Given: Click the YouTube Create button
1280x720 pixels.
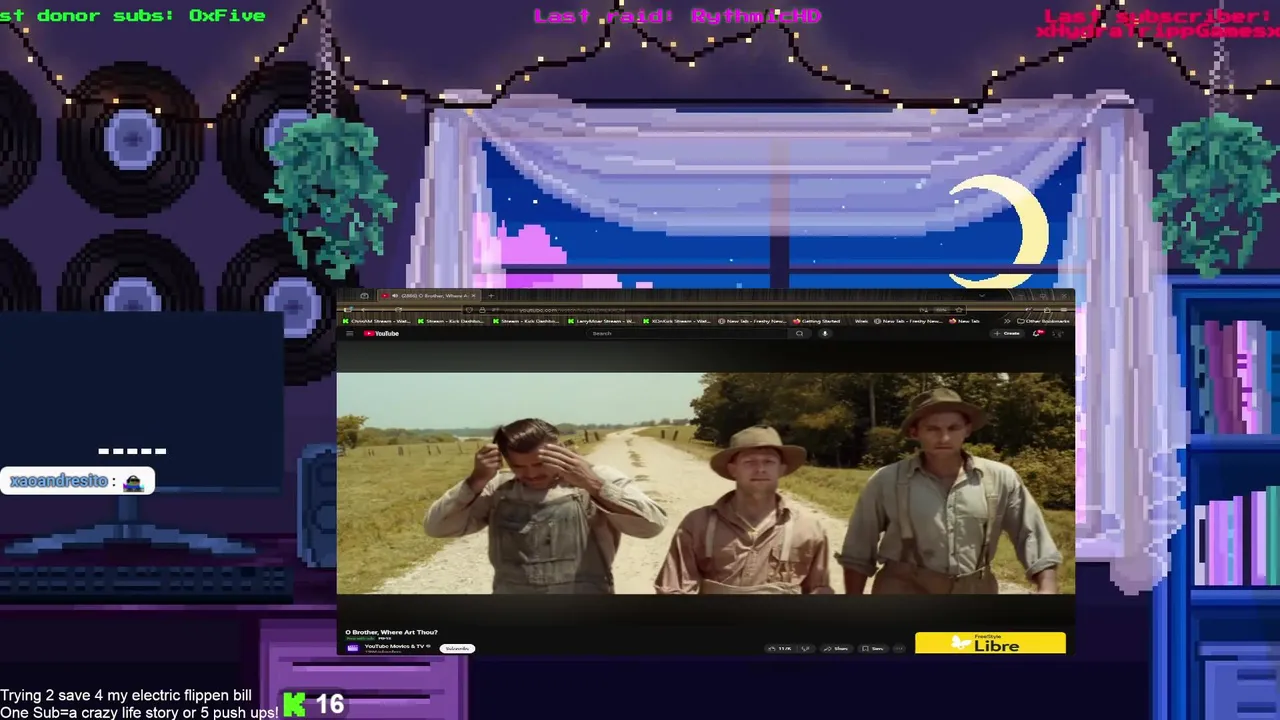Looking at the screenshot, I should (x=1007, y=333).
